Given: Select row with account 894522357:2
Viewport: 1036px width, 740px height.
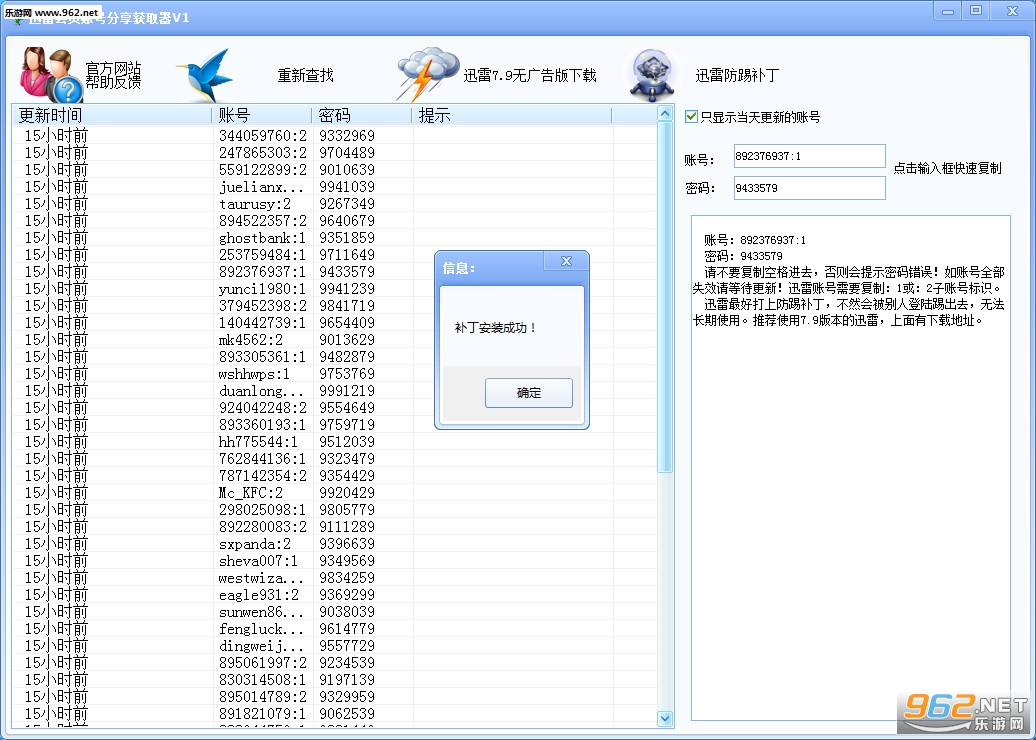Looking at the screenshot, I should click(x=334, y=221).
